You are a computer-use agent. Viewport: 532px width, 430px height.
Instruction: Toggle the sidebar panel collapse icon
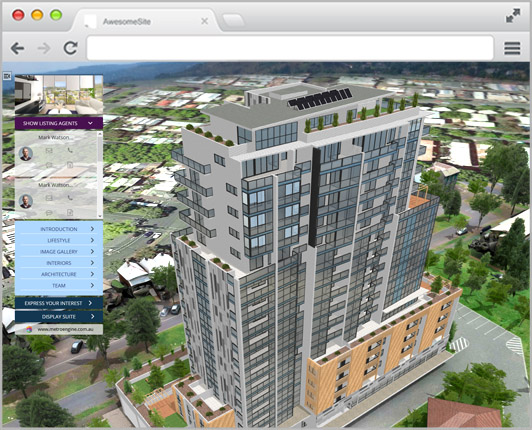point(7,76)
